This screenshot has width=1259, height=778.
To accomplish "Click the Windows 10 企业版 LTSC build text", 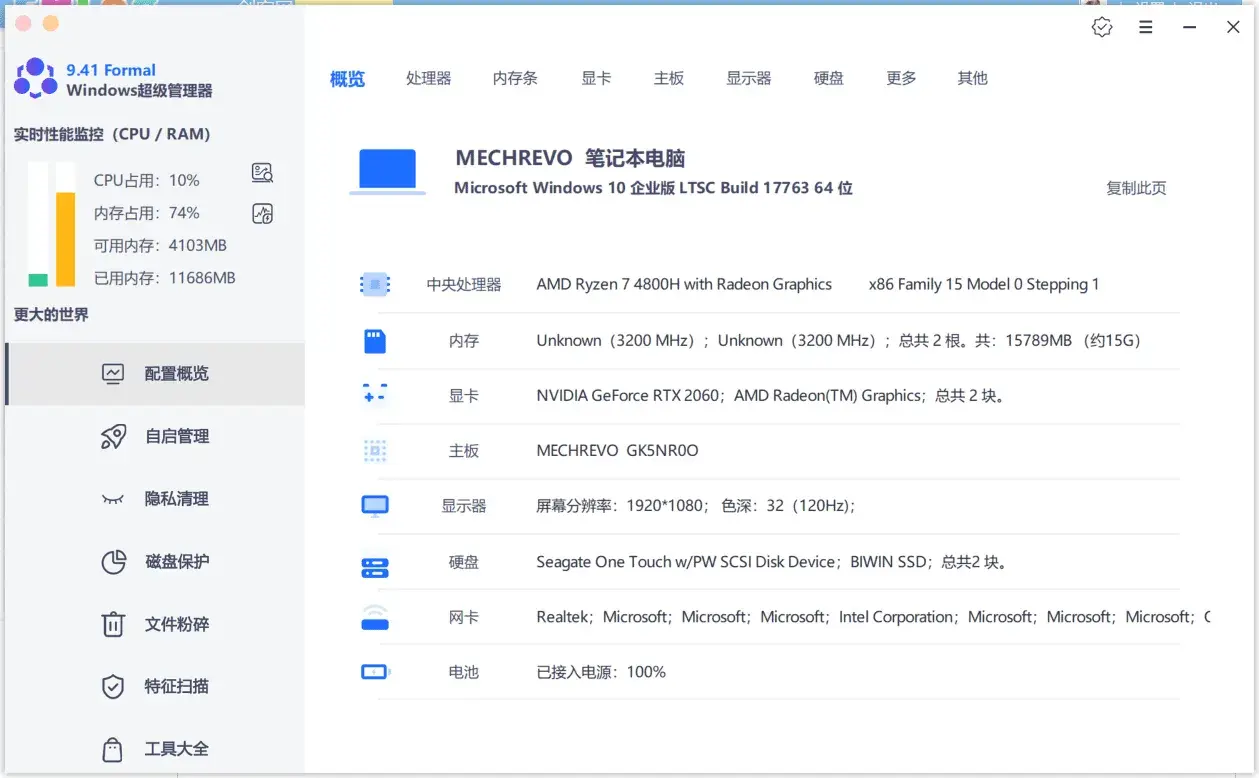I will coord(653,188).
